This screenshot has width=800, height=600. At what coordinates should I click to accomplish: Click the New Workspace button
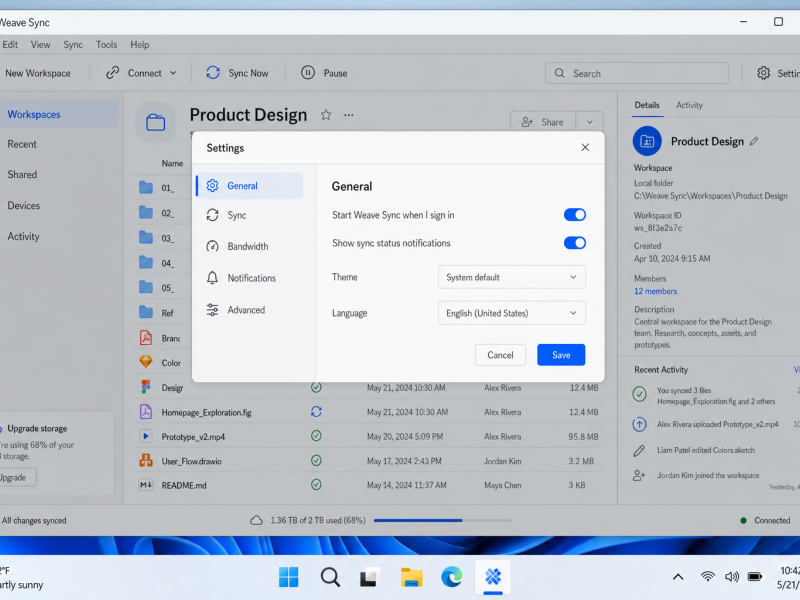[x=38, y=73]
